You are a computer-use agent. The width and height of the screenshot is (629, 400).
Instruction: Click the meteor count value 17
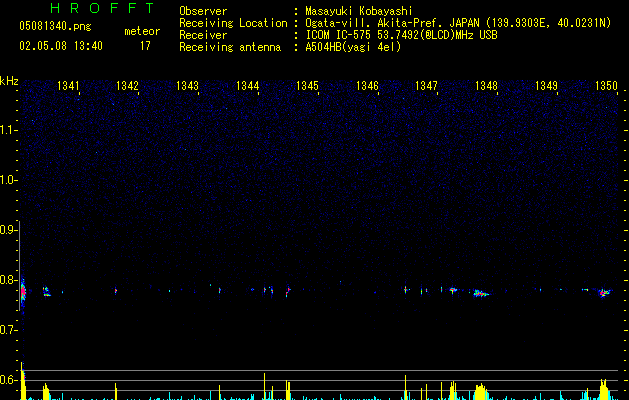click(x=145, y=46)
